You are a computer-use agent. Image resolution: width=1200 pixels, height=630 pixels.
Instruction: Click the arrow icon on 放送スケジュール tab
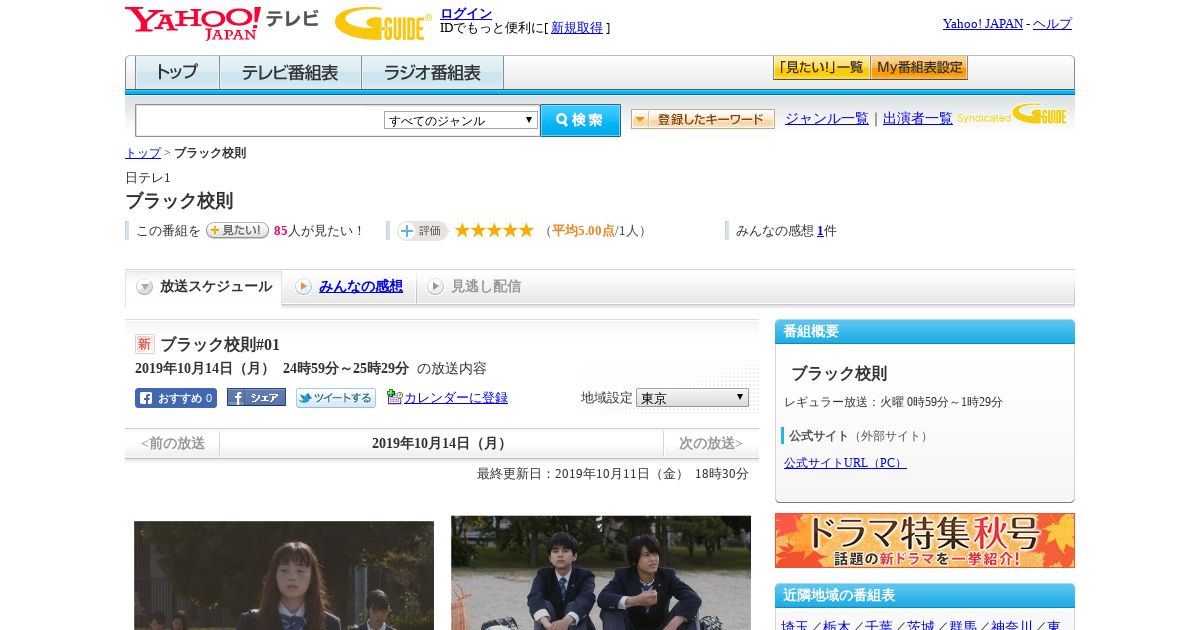(x=145, y=287)
